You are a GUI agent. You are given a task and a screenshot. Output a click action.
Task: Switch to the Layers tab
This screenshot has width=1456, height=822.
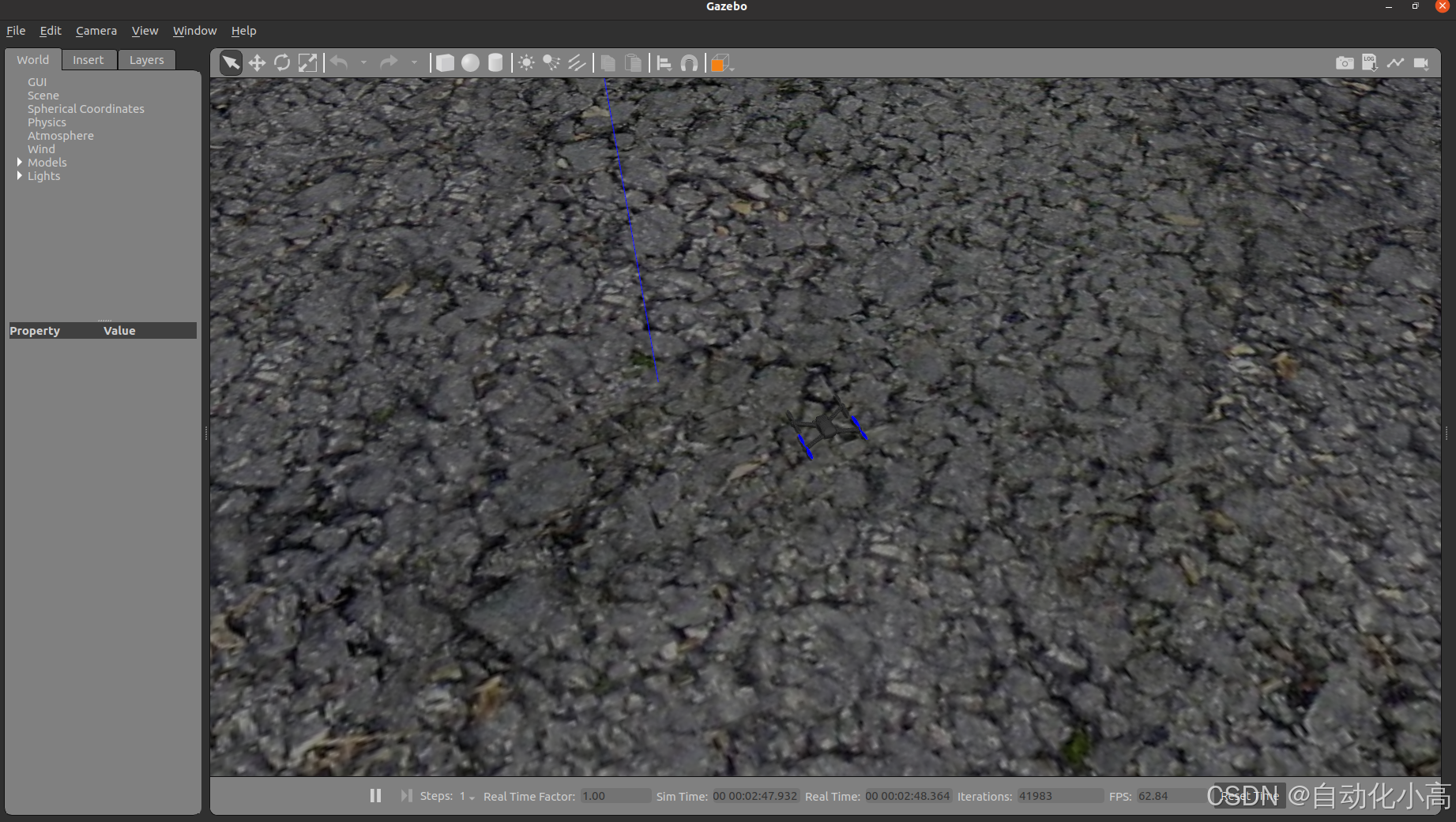click(x=147, y=60)
